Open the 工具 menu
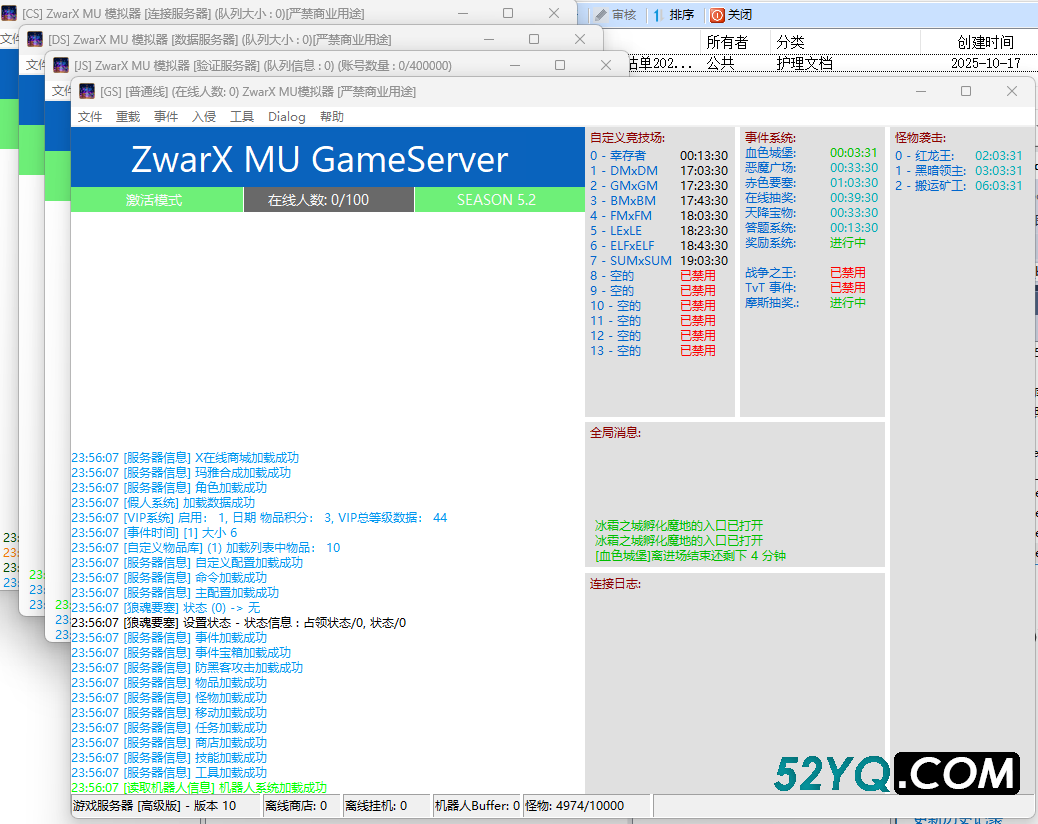The width and height of the screenshot is (1038, 824). pyautogui.click(x=242, y=117)
